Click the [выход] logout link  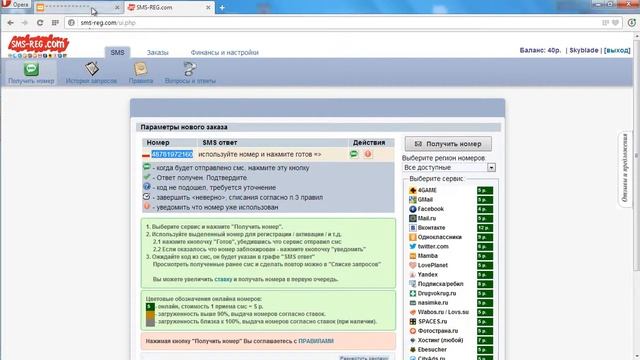point(617,50)
